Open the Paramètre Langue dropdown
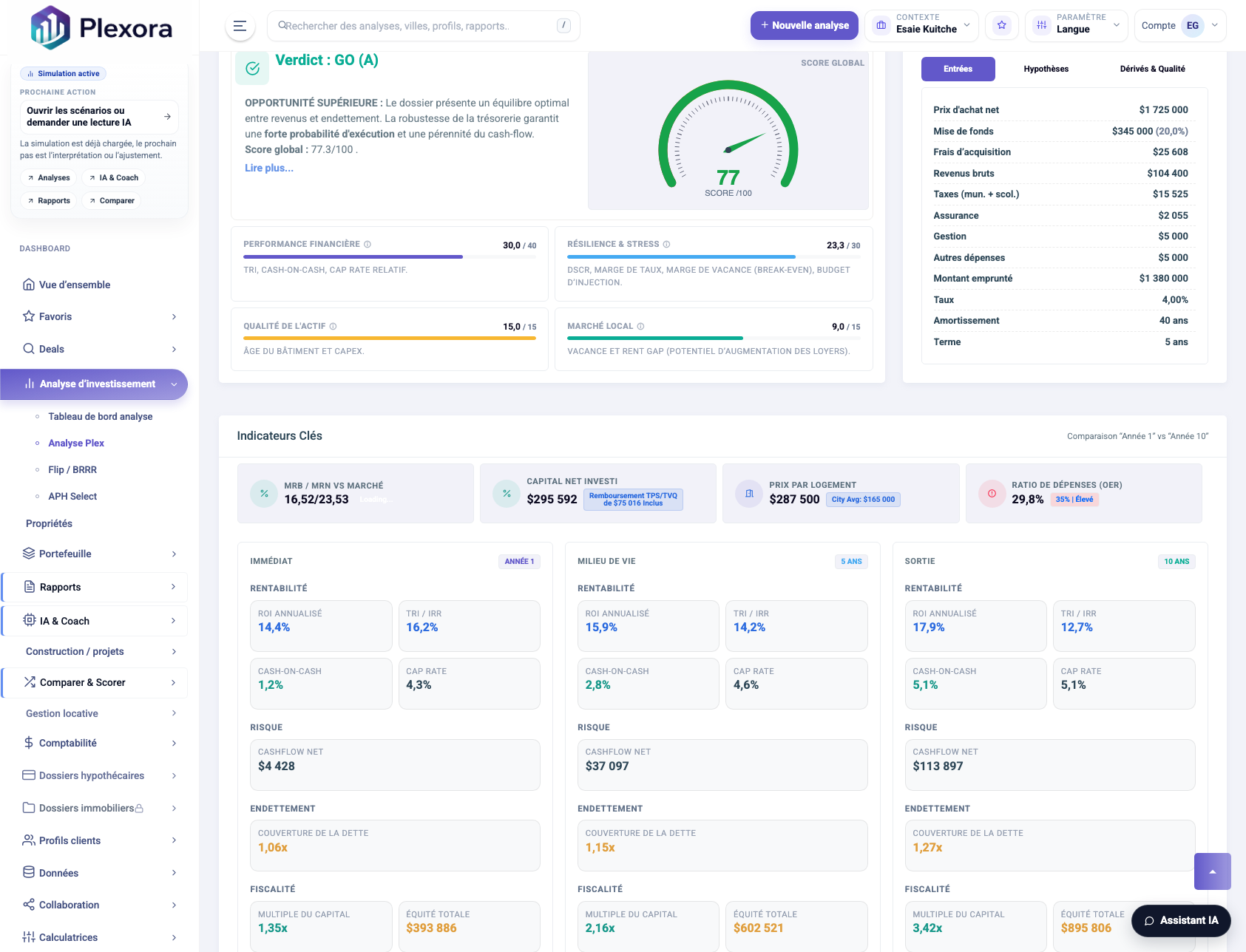The image size is (1246, 952). pos(1076,26)
